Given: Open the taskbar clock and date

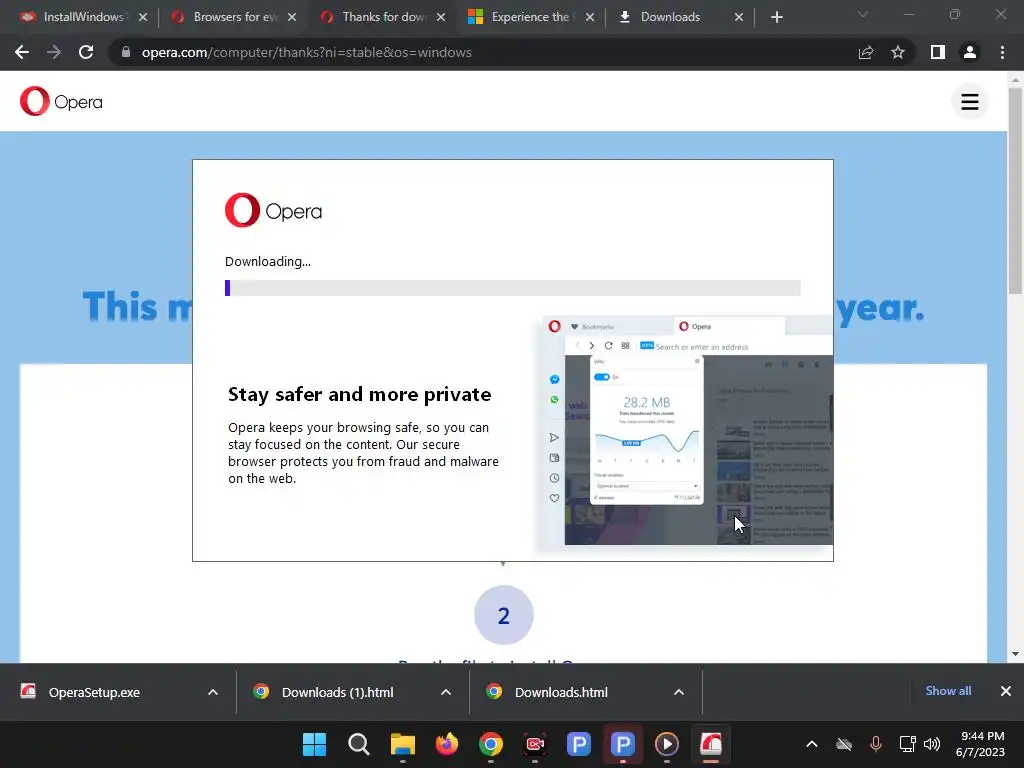Looking at the screenshot, I should pos(981,744).
